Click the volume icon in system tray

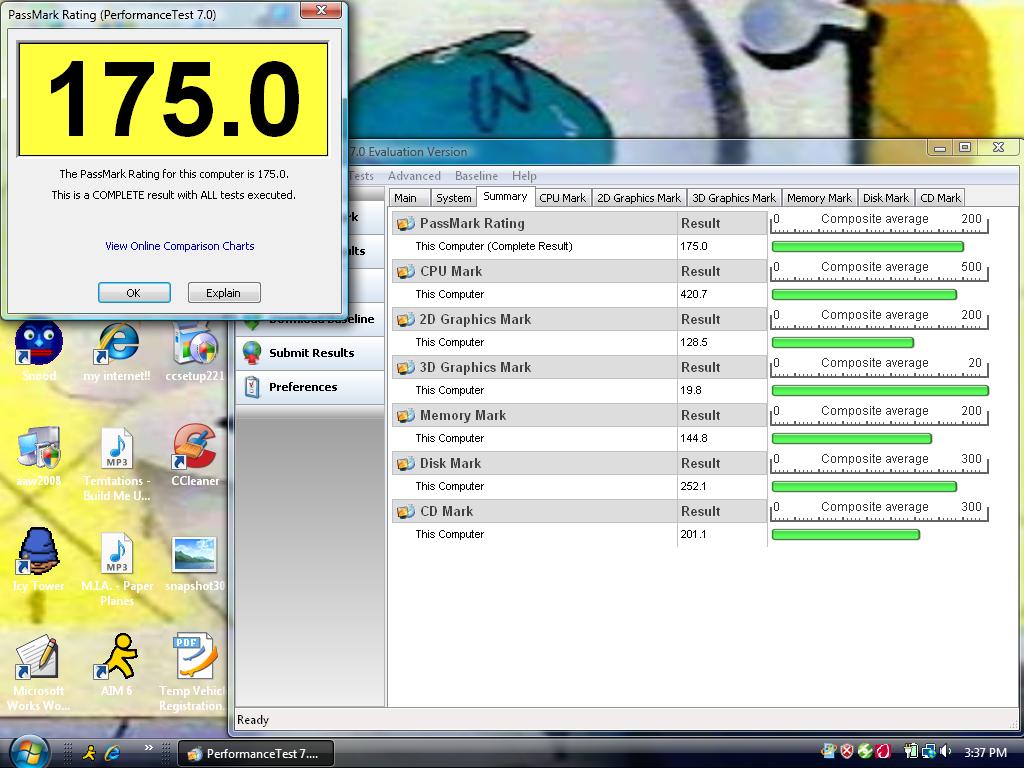point(946,752)
